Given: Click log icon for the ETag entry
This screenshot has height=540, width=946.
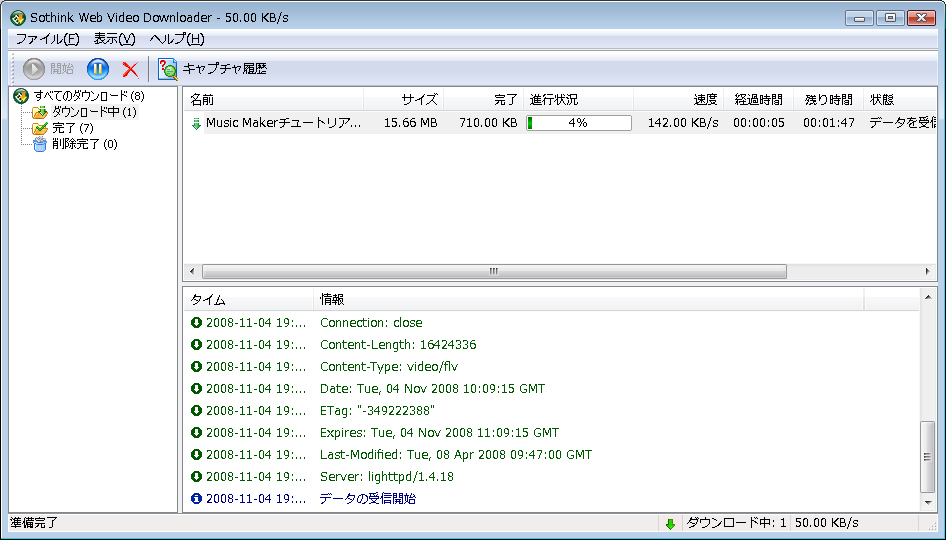Looking at the screenshot, I should click(x=196, y=411).
